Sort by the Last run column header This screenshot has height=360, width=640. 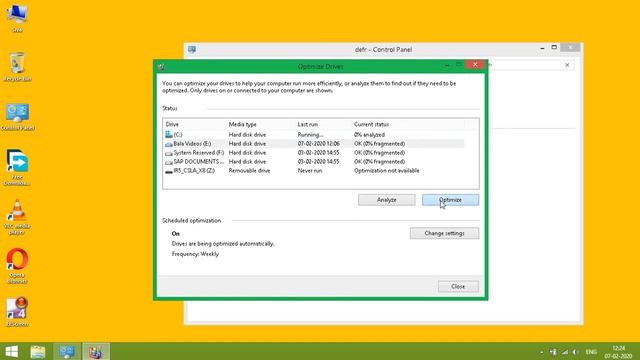pos(323,124)
